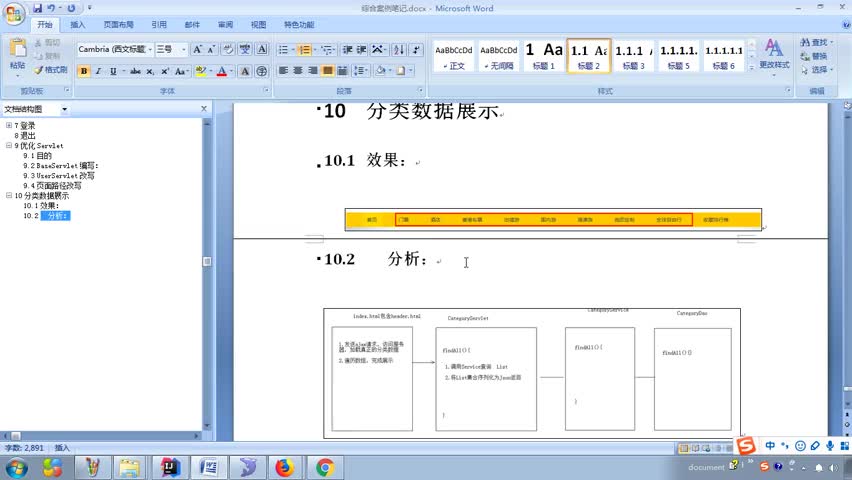Toggle justified alignment
This screenshot has height=480, width=852.
(327, 71)
